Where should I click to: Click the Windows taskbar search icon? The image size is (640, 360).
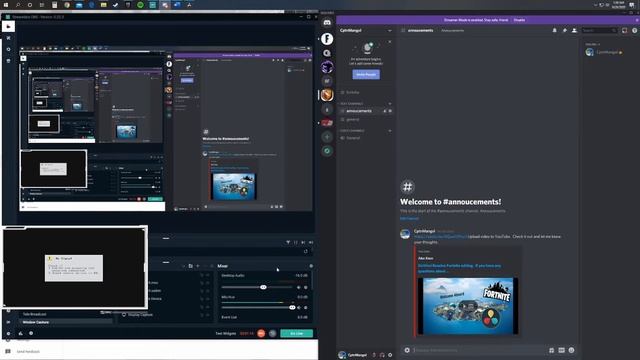[x=18, y=5]
